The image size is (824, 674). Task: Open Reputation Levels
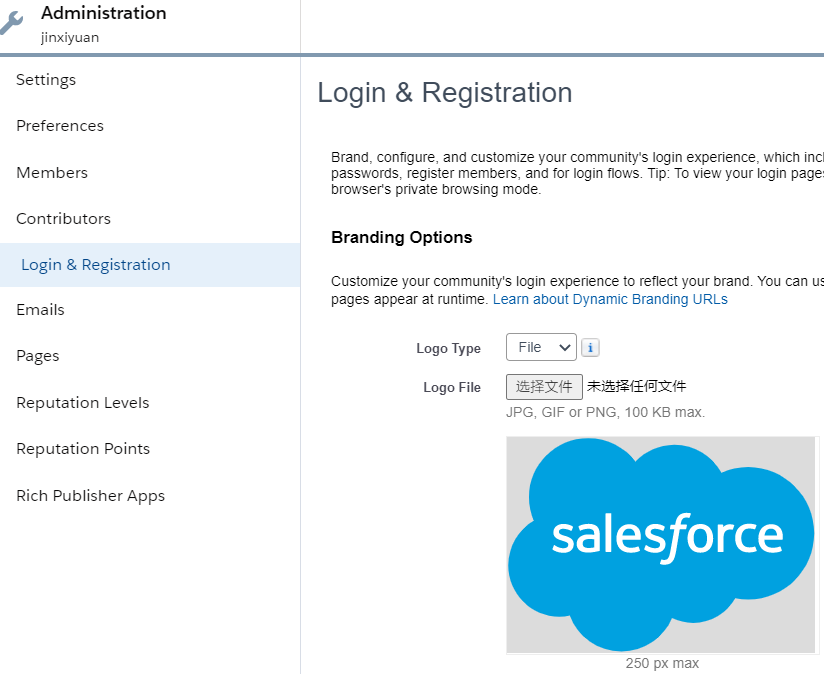[x=83, y=403]
